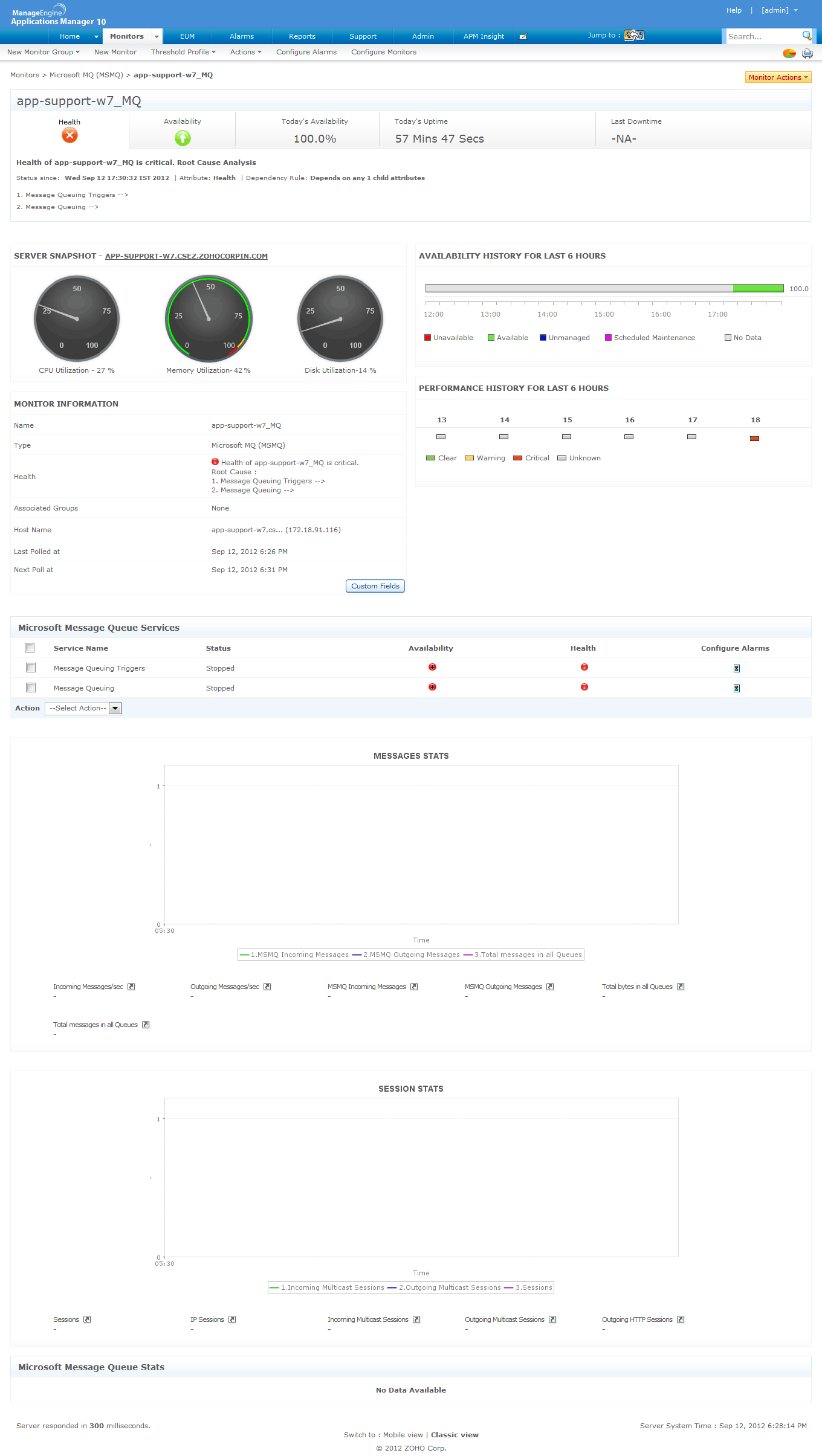Expand the New Monitor Group dropdown
Viewport: 822px width, 1456px height.
coord(44,52)
